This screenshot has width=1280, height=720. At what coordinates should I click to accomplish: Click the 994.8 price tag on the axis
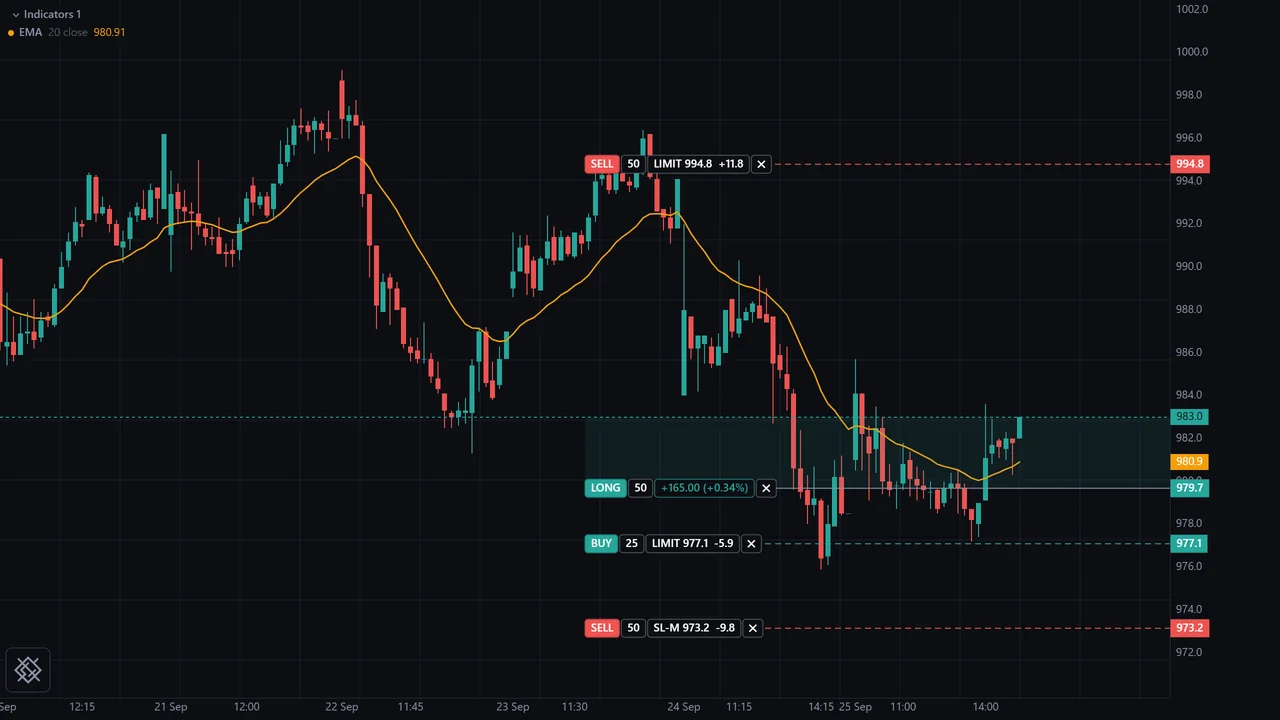[x=1190, y=164]
